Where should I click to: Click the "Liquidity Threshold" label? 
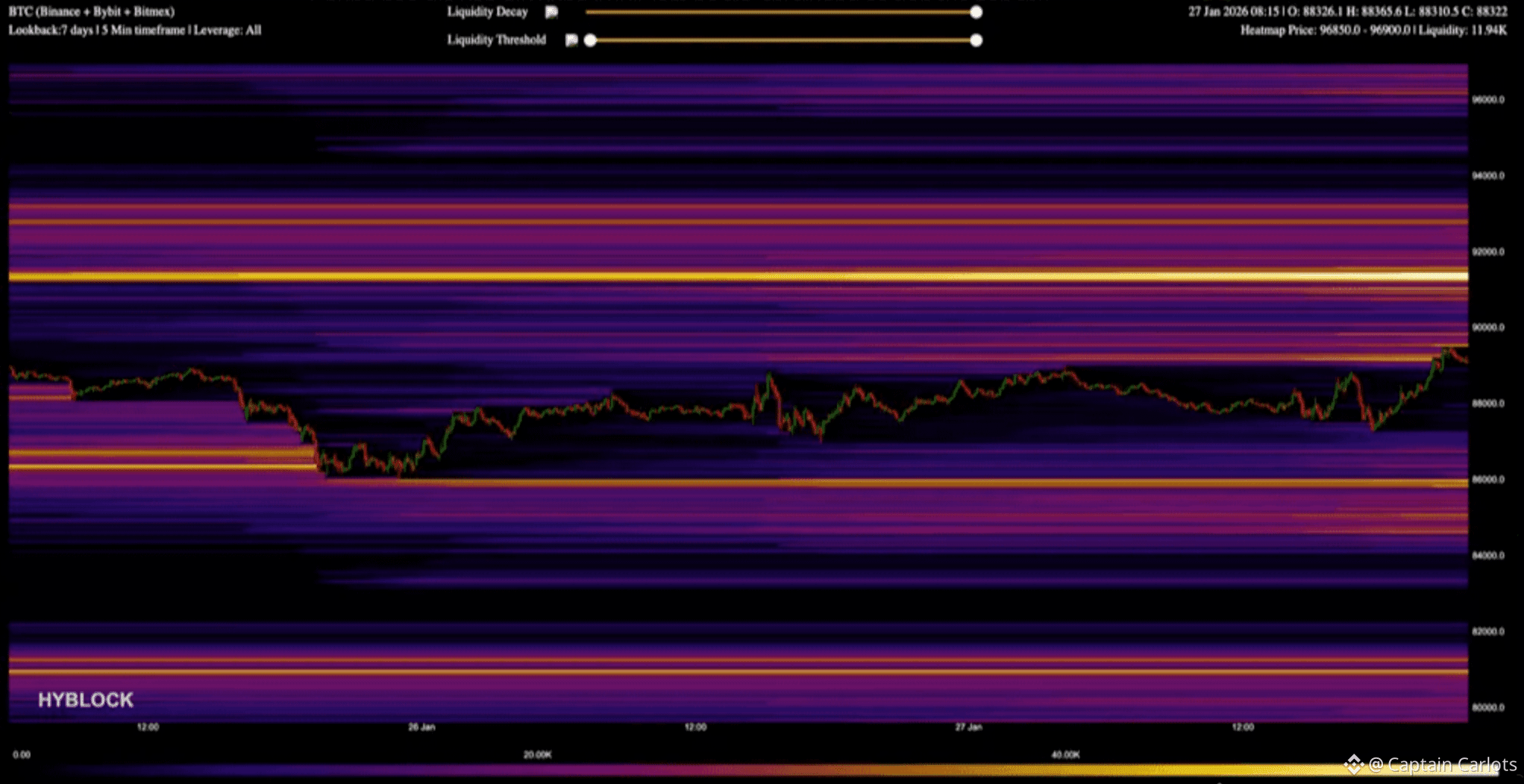[497, 39]
